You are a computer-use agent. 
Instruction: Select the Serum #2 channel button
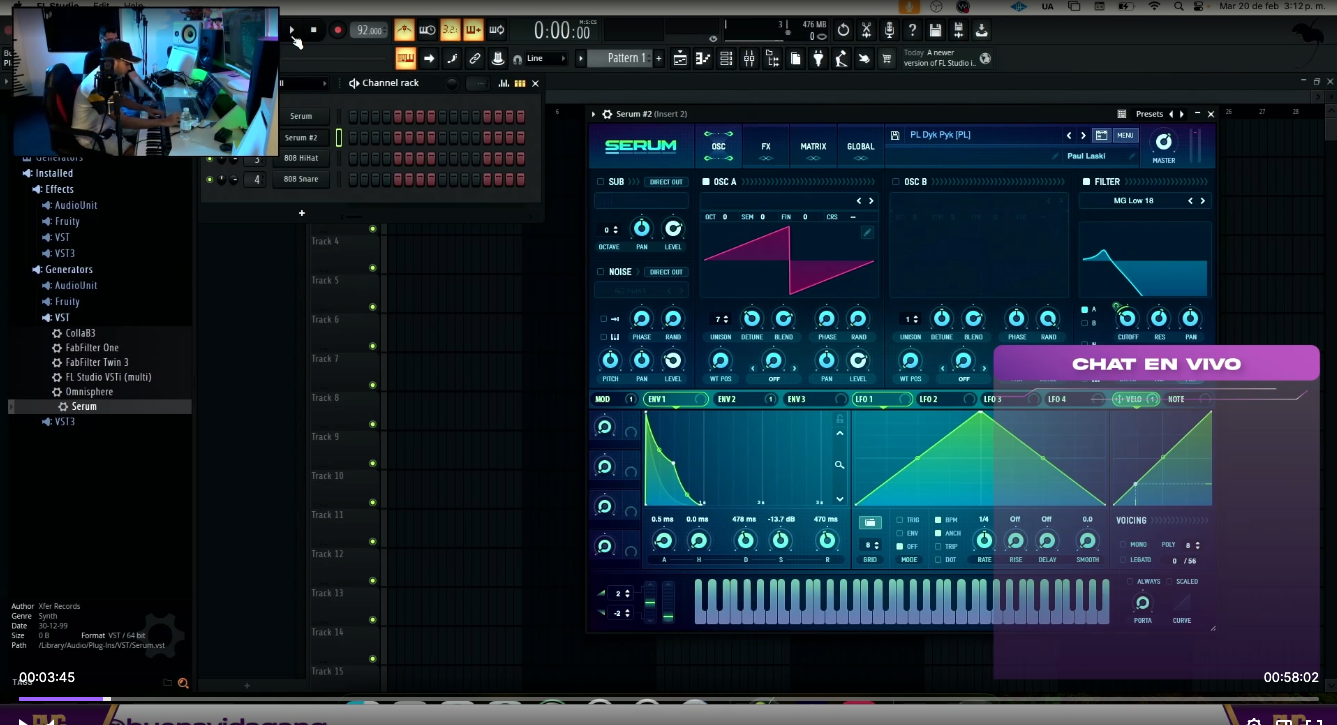tap(301, 138)
